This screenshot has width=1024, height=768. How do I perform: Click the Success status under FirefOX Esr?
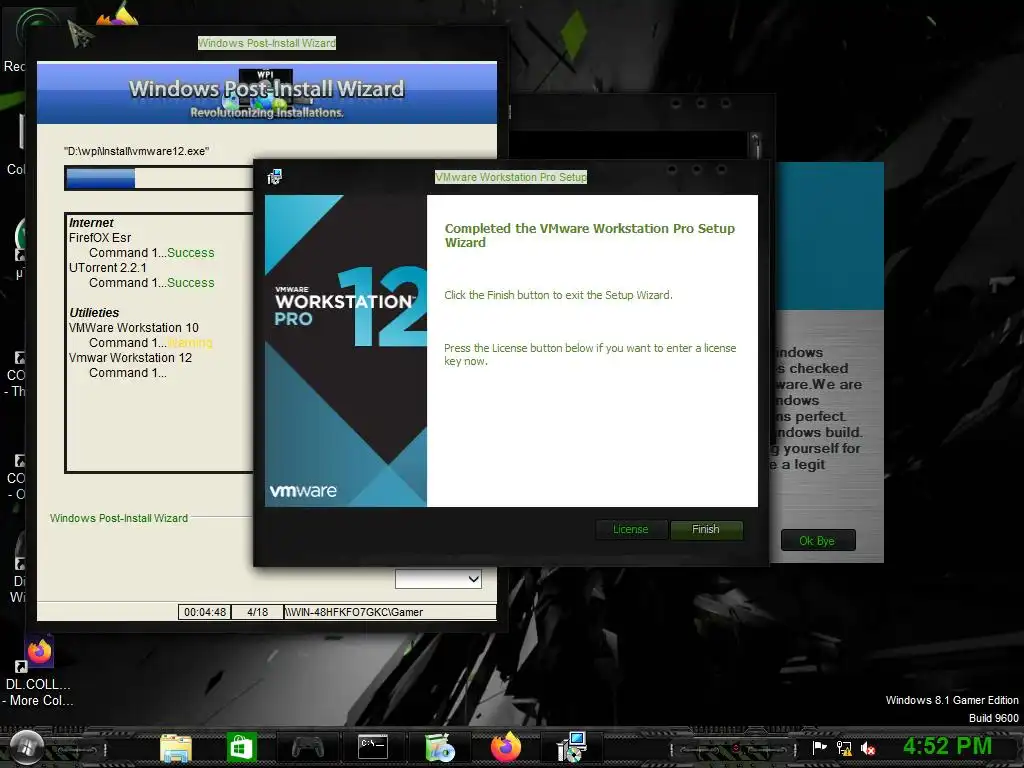191,253
